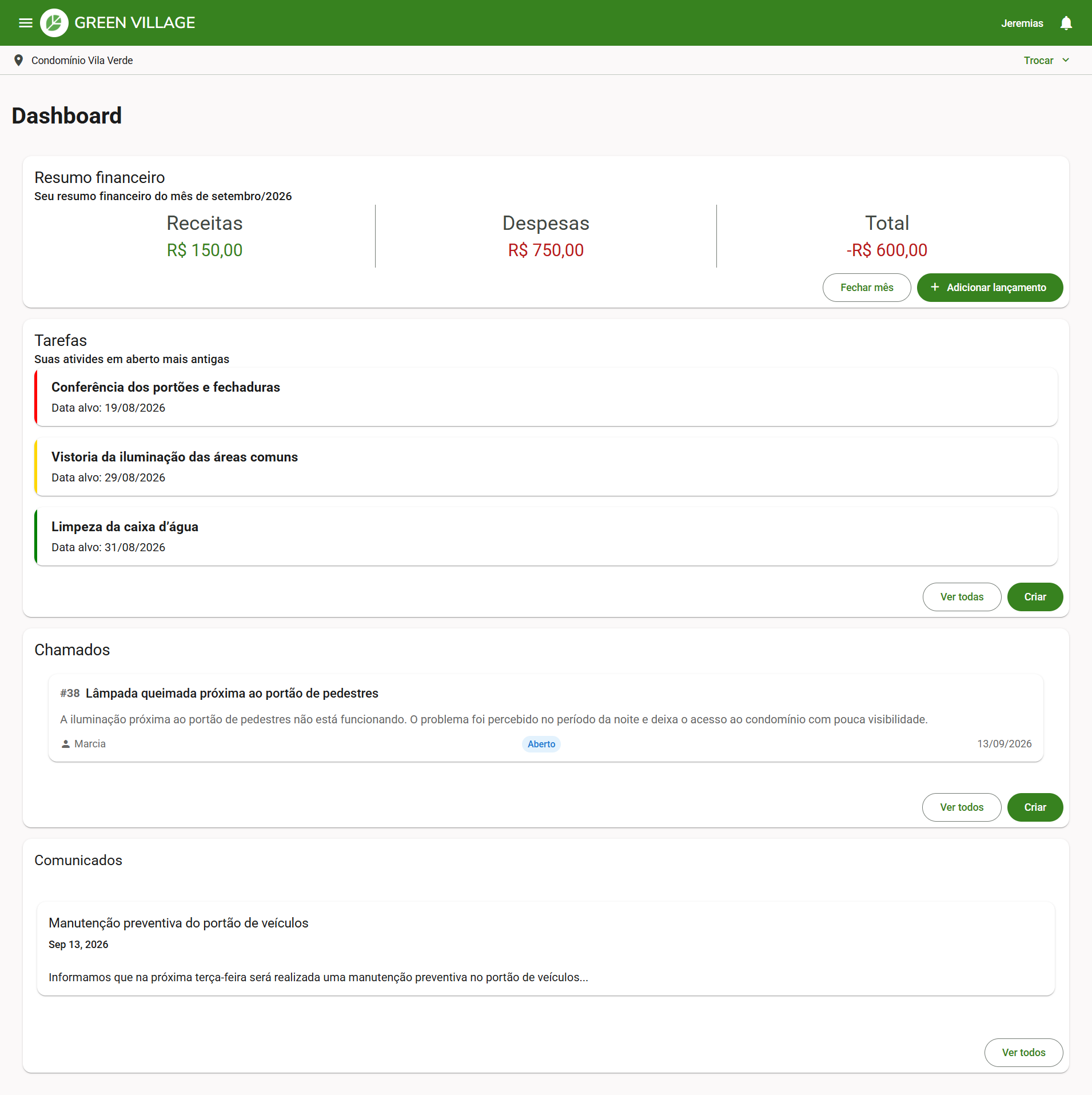Click the ticket number #38
This screenshot has width=1092, height=1095.
(x=70, y=693)
